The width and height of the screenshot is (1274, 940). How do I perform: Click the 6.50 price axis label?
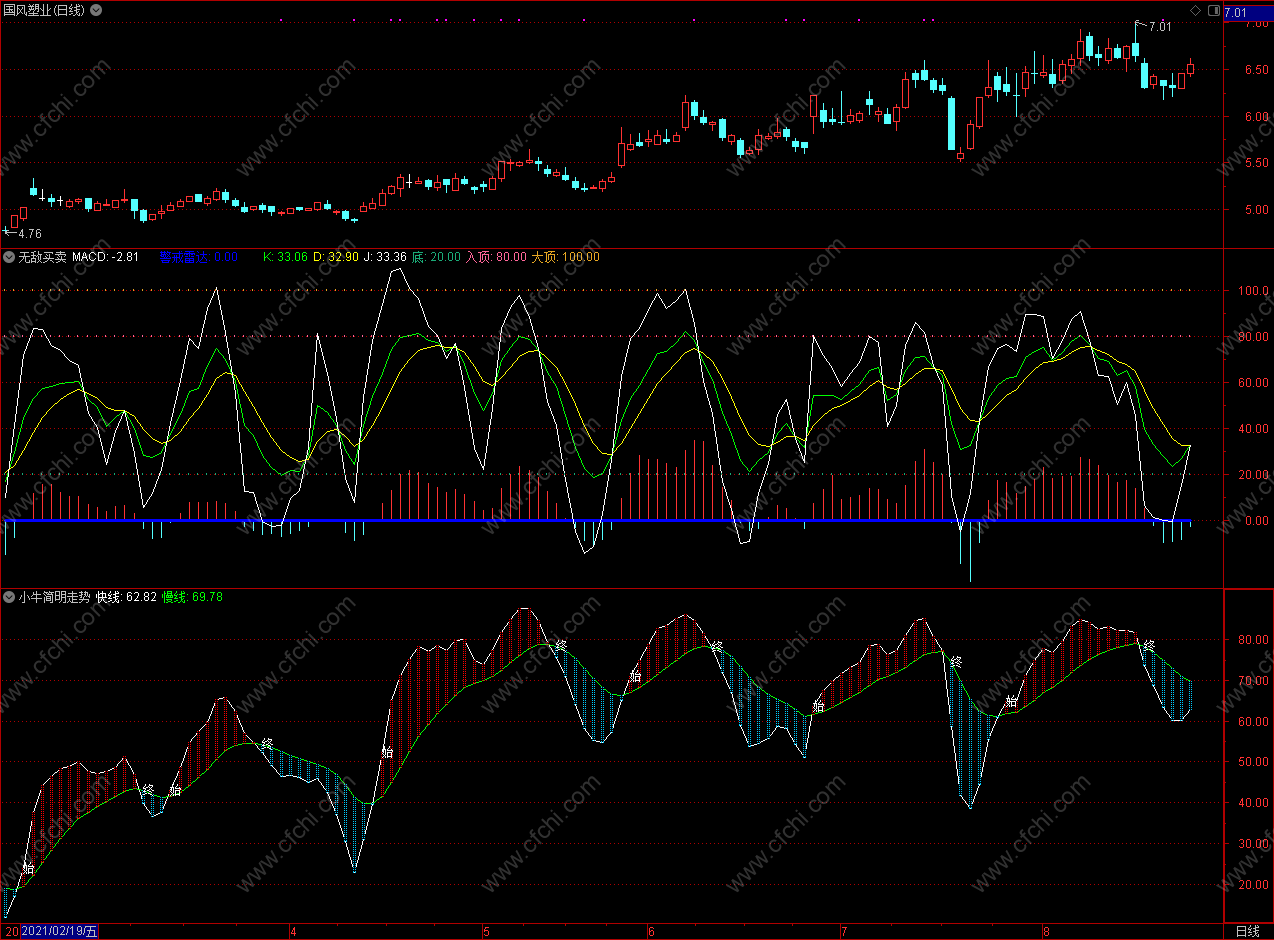point(1257,70)
